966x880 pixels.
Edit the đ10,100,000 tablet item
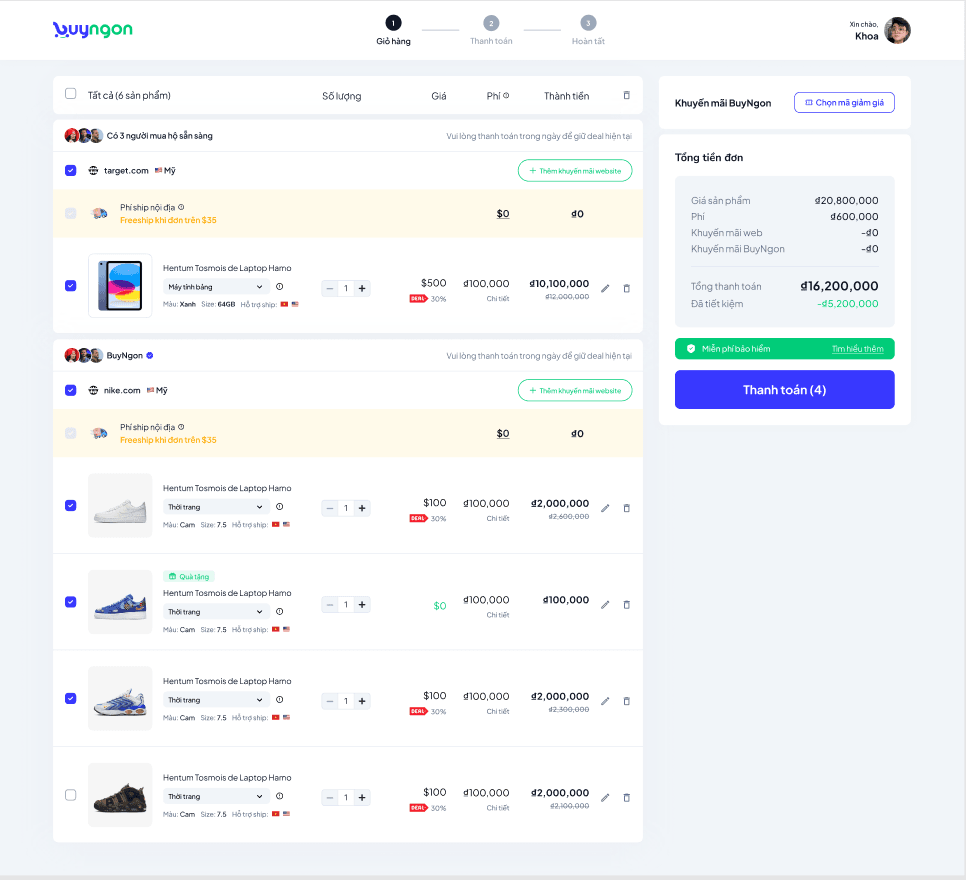[x=605, y=288]
